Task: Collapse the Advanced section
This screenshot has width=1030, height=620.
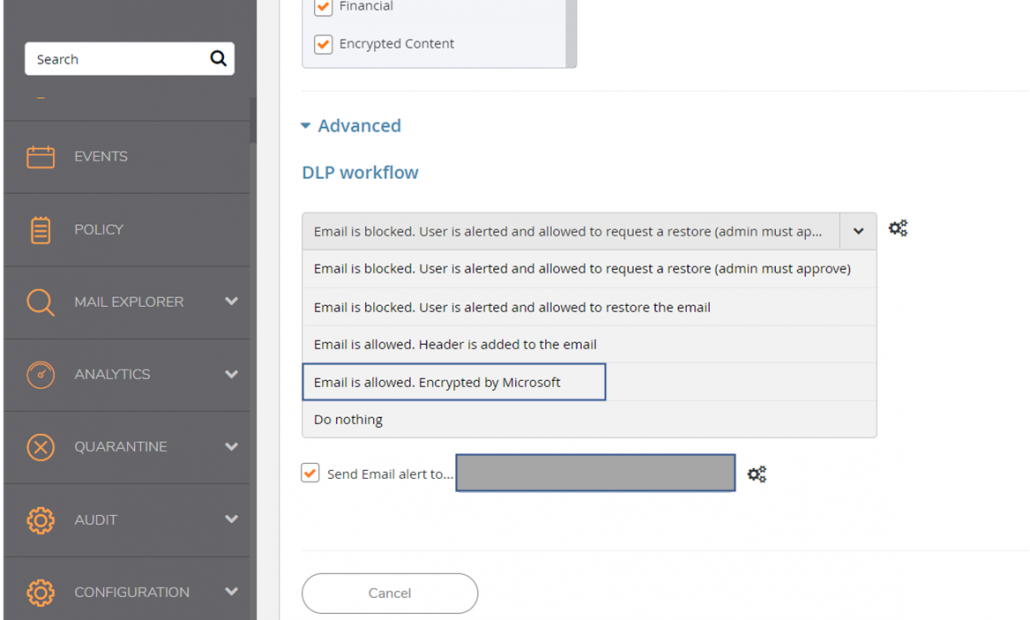Action: 306,126
